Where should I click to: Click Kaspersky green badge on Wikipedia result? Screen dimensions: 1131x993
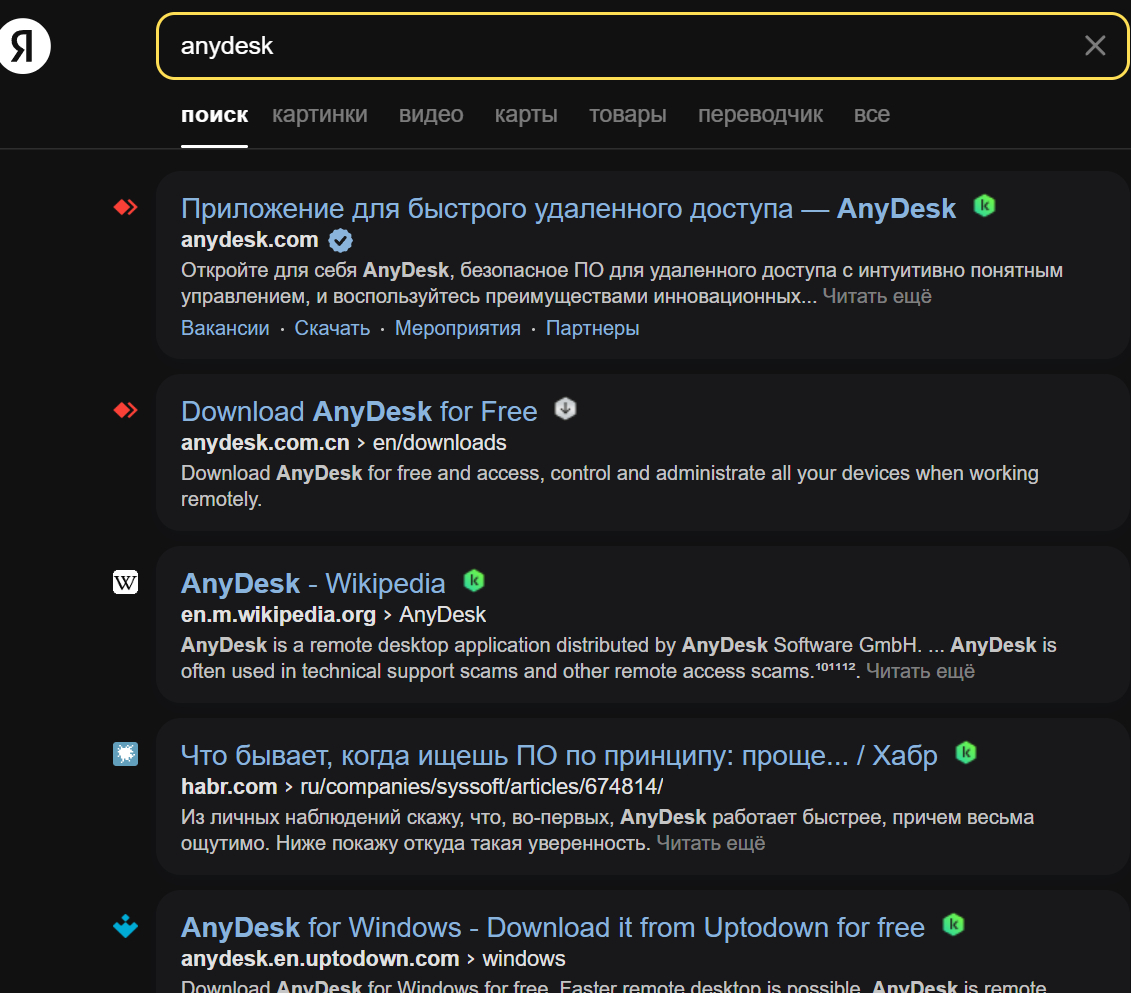coord(474,581)
